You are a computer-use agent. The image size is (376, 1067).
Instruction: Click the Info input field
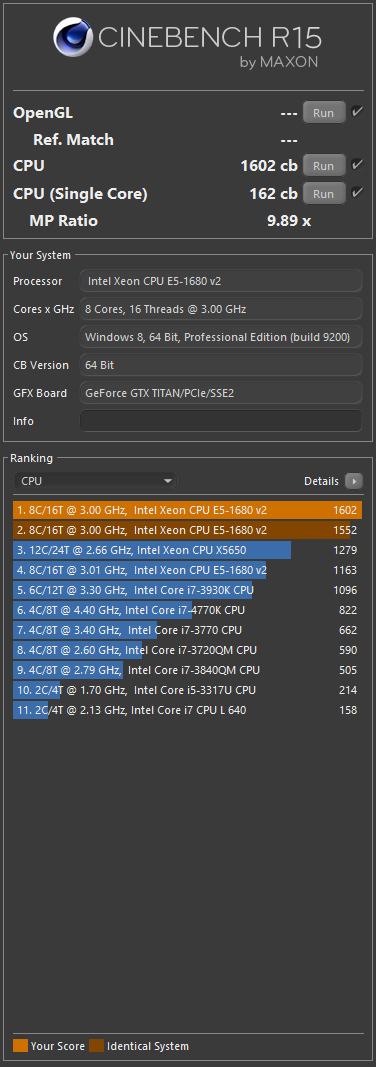(221, 421)
